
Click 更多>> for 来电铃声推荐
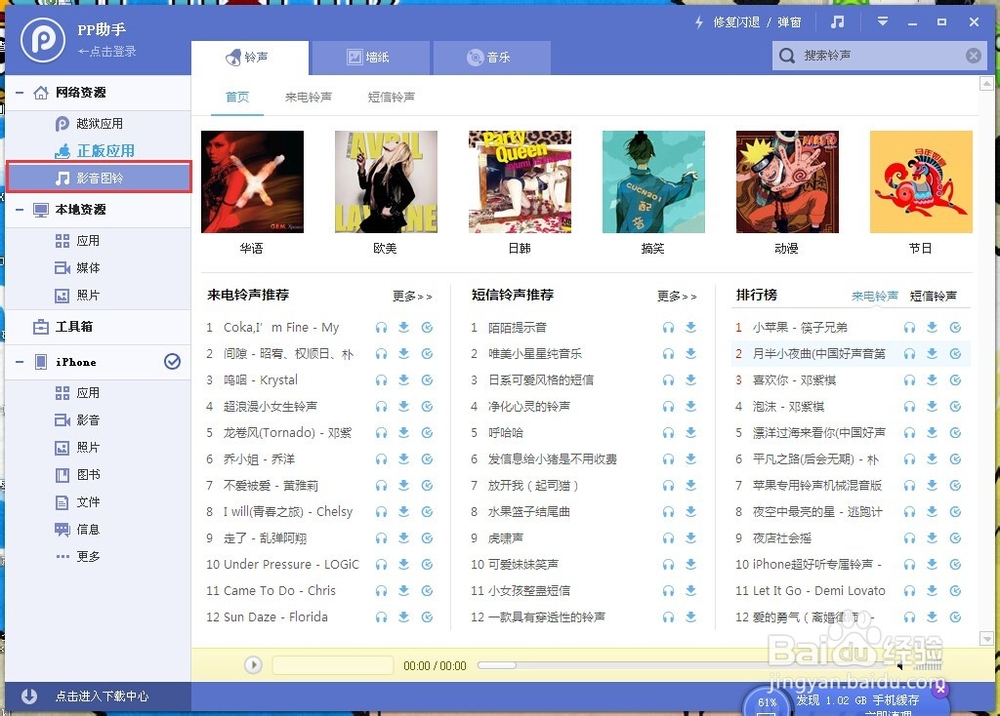pos(412,296)
